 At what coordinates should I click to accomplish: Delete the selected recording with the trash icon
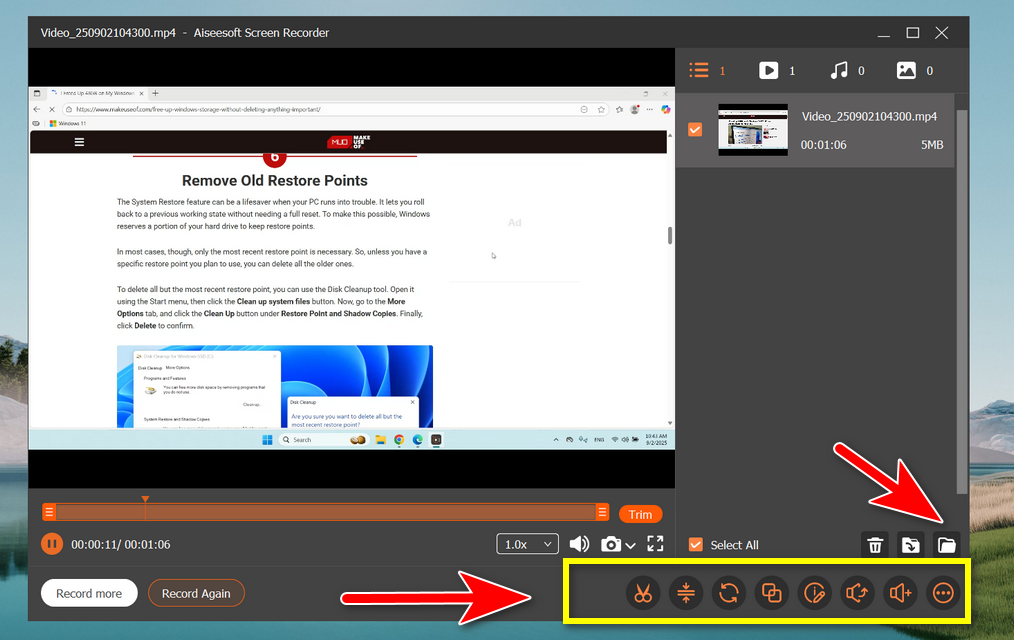pyautogui.click(x=875, y=545)
